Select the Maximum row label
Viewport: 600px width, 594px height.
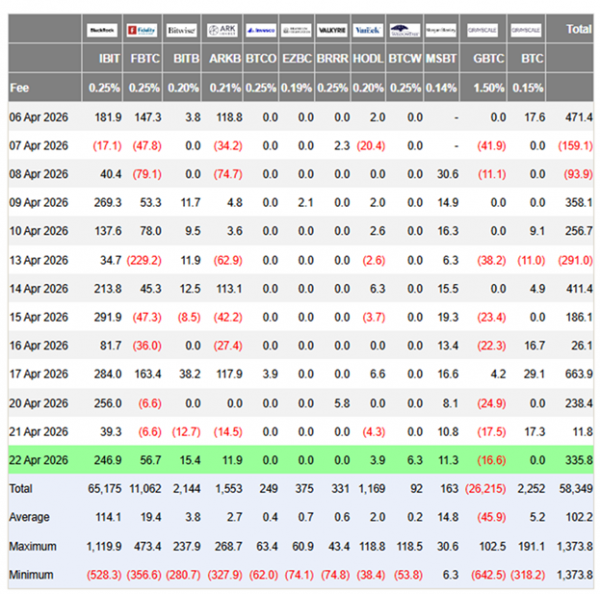[x=33, y=546]
